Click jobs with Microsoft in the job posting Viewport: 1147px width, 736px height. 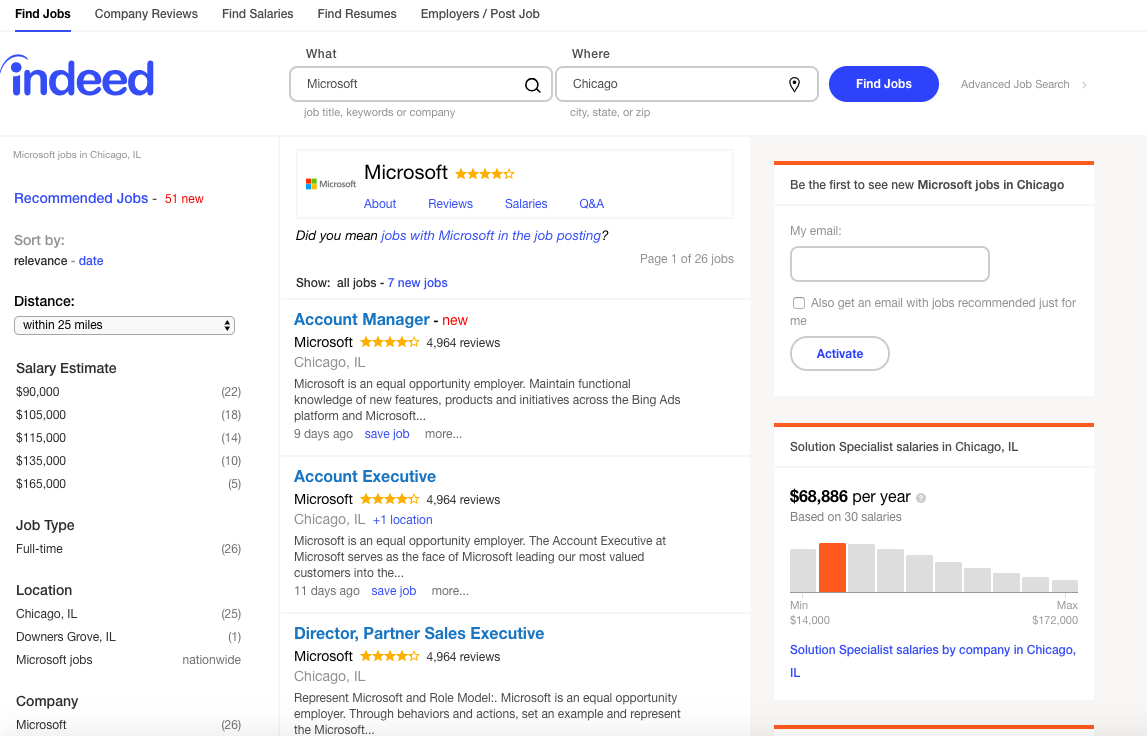click(491, 236)
